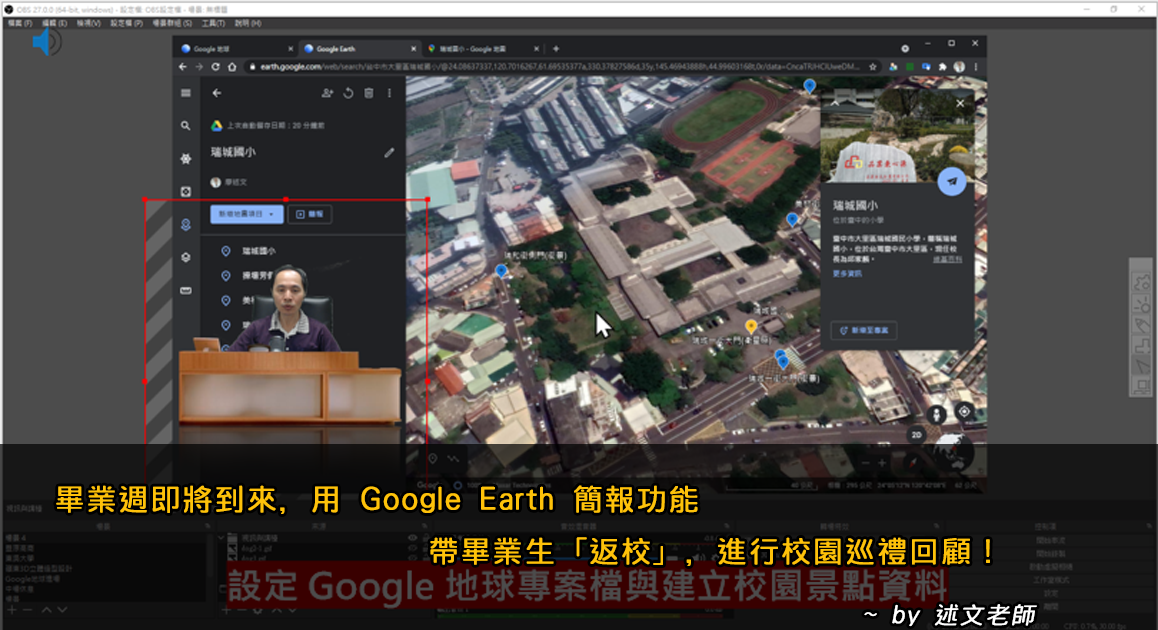Open the Chrome profile avatar

click(959, 66)
